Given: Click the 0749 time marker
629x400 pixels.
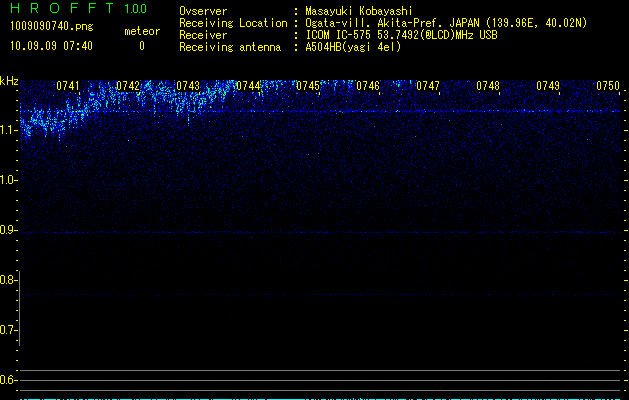Looking at the screenshot, I should [x=548, y=86].
